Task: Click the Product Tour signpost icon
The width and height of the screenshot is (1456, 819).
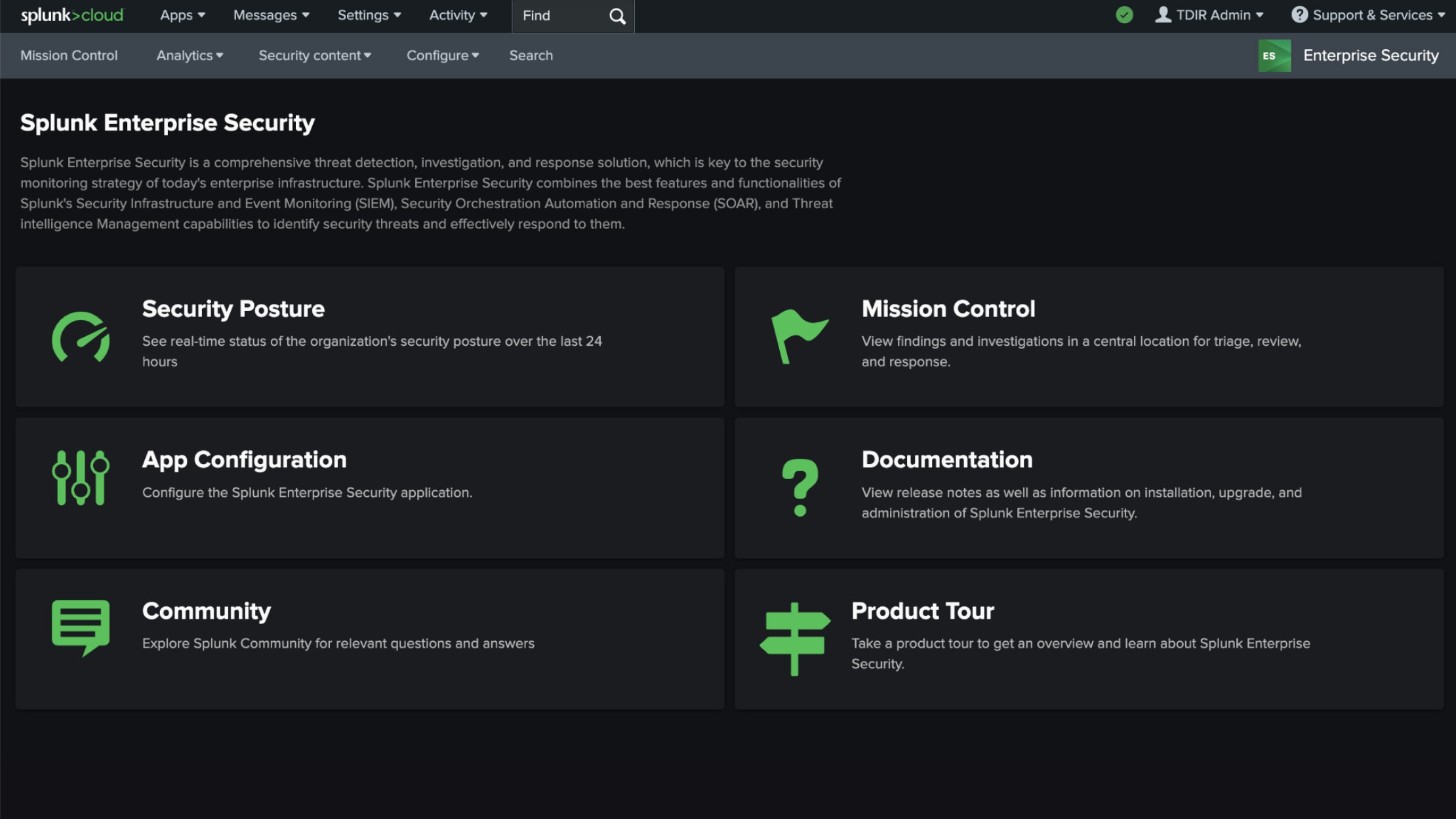Action: tap(795, 639)
